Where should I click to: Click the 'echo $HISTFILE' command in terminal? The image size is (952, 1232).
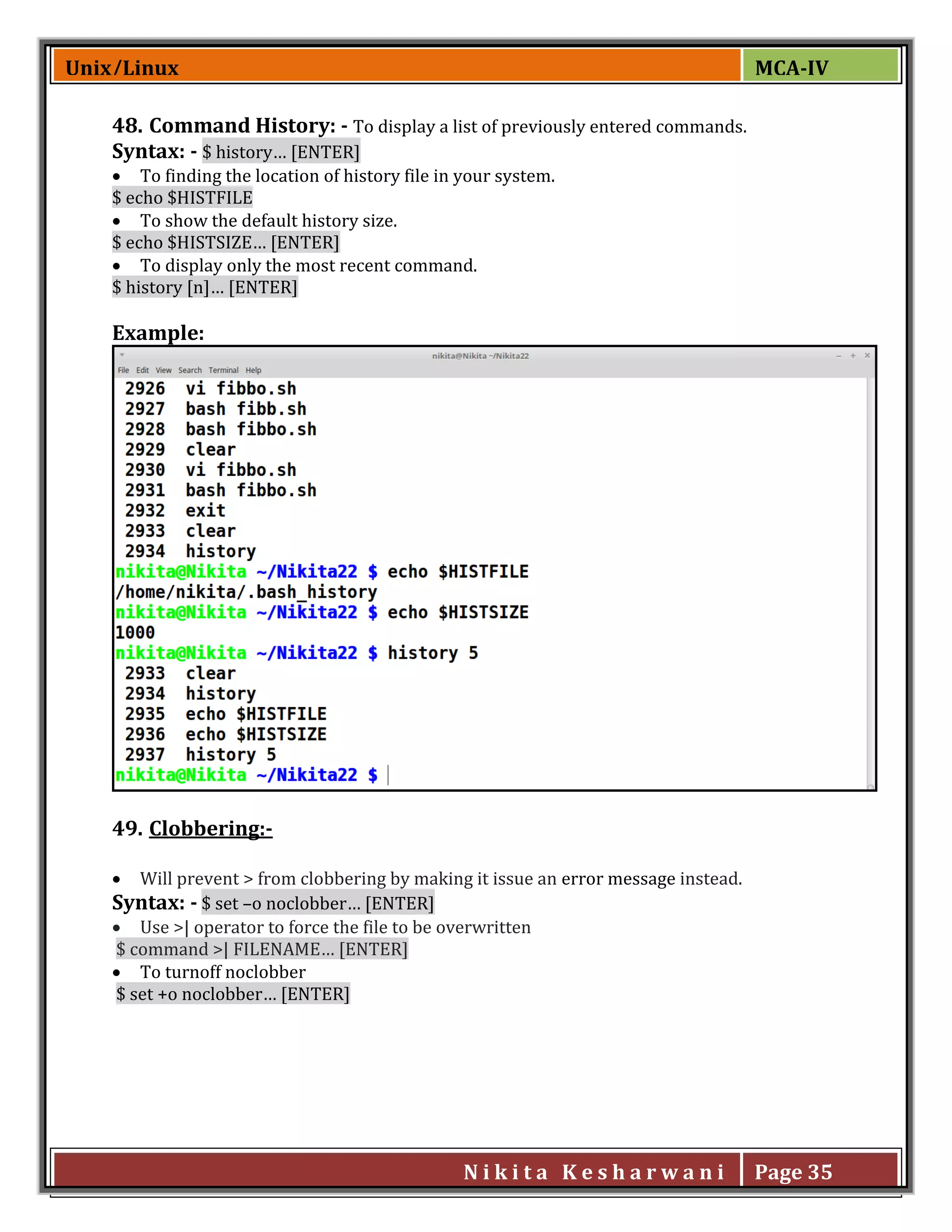point(458,571)
